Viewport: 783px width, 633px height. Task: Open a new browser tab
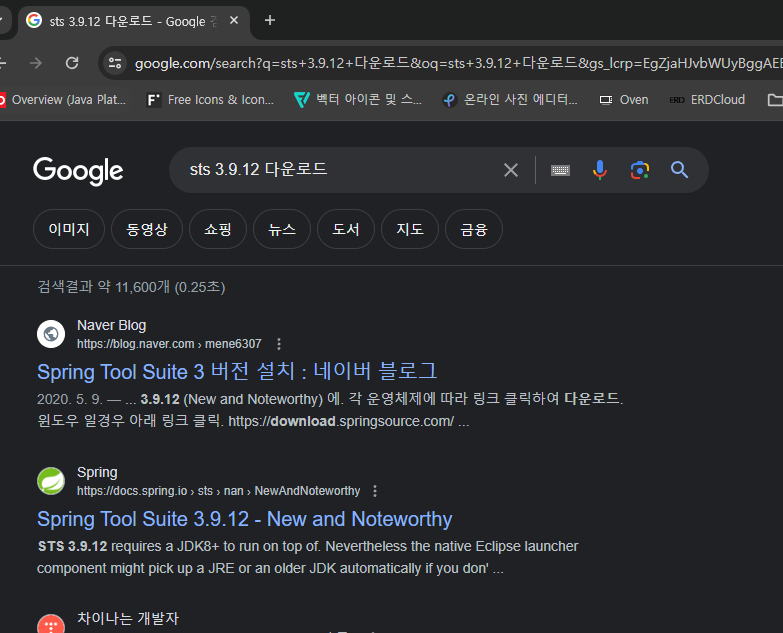pyautogui.click(x=270, y=20)
